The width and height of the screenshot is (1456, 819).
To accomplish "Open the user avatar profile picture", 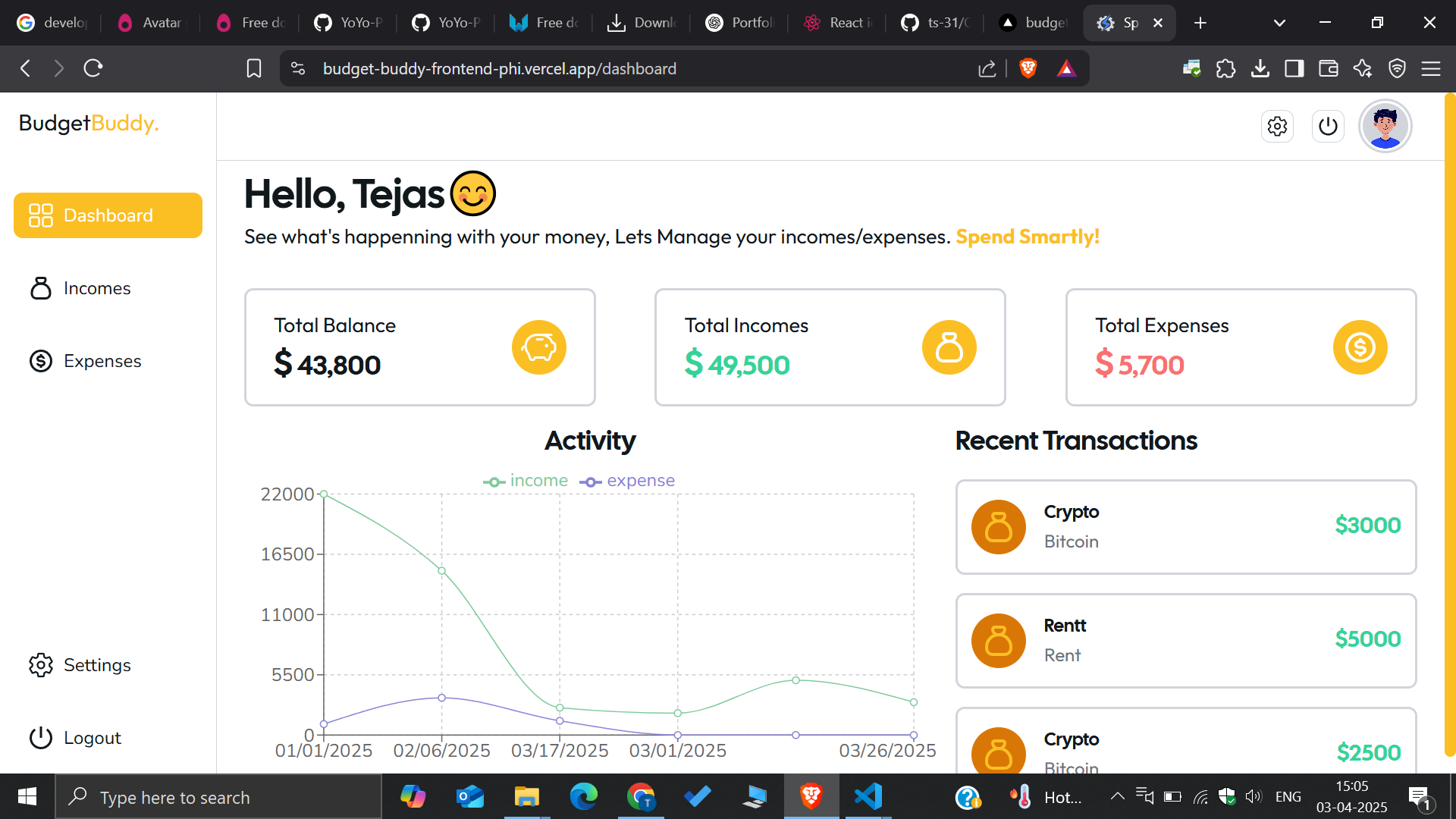I will [1385, 126].
